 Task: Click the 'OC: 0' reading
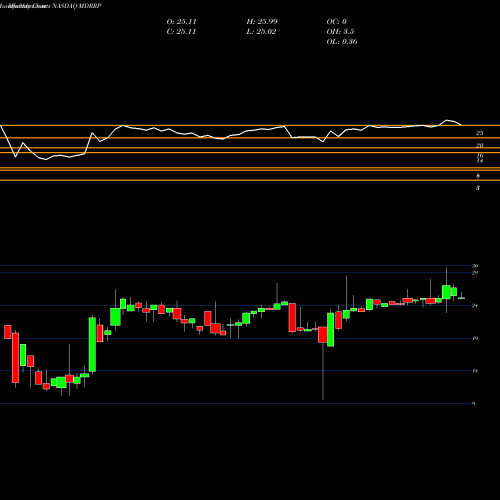pyautogui.click(x=337, y=21)
